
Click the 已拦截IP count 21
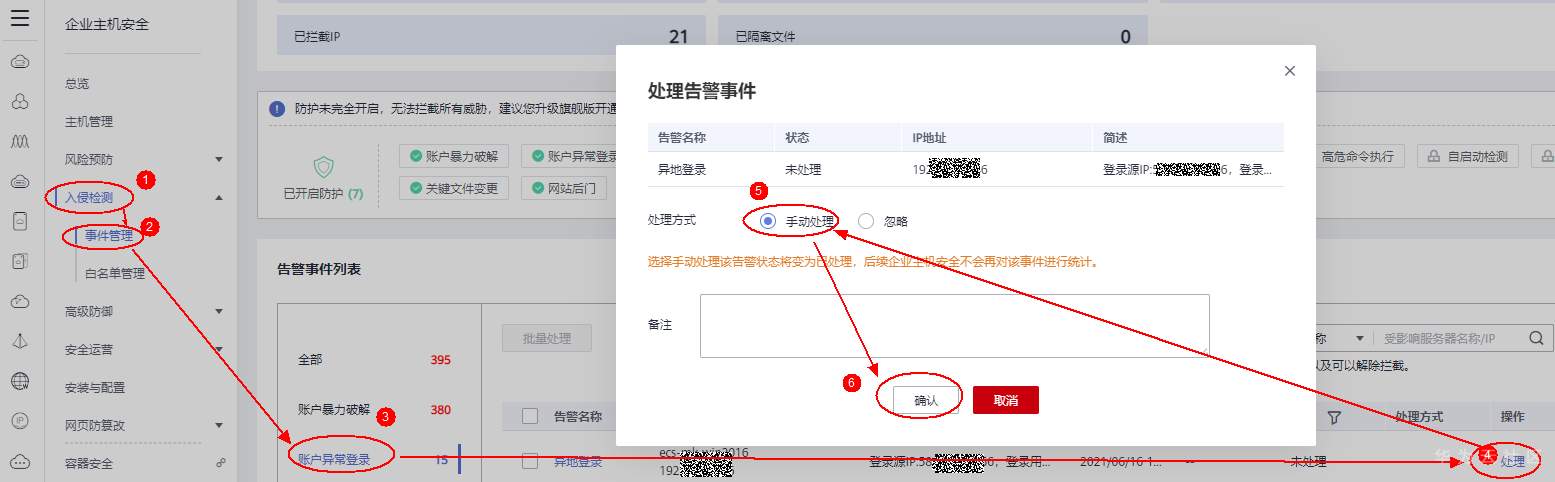pyautogui.click(x=678, y=37)
